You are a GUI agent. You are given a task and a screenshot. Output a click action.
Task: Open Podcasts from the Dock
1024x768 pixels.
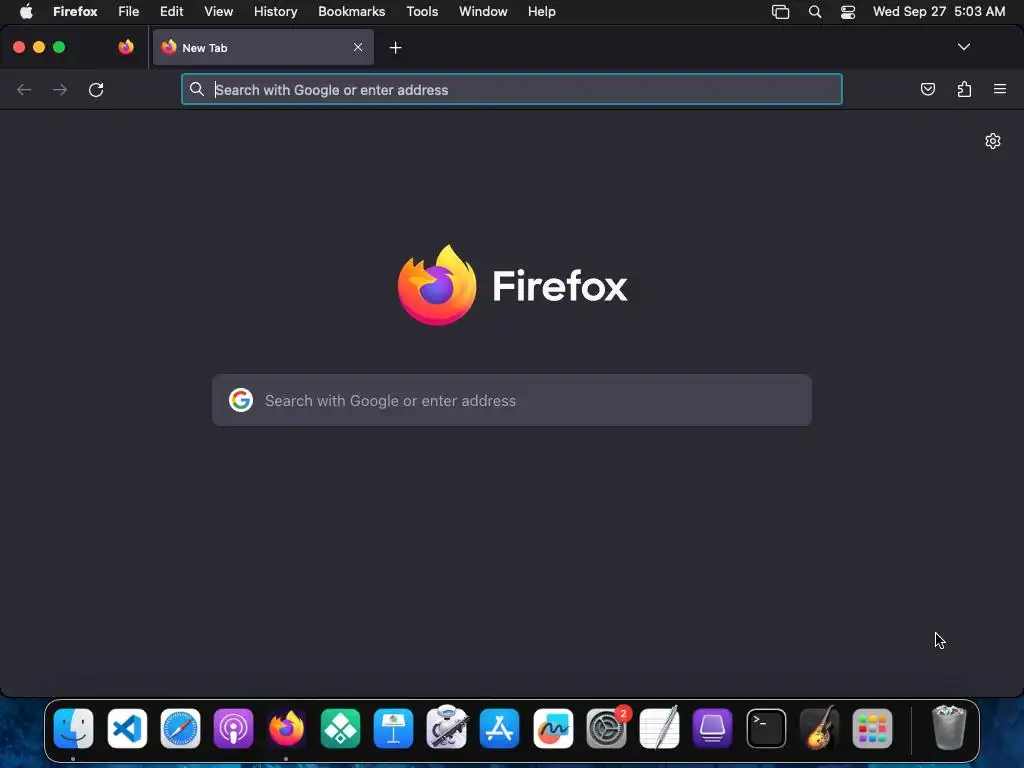pyautogui.click(x=233, y=728)
